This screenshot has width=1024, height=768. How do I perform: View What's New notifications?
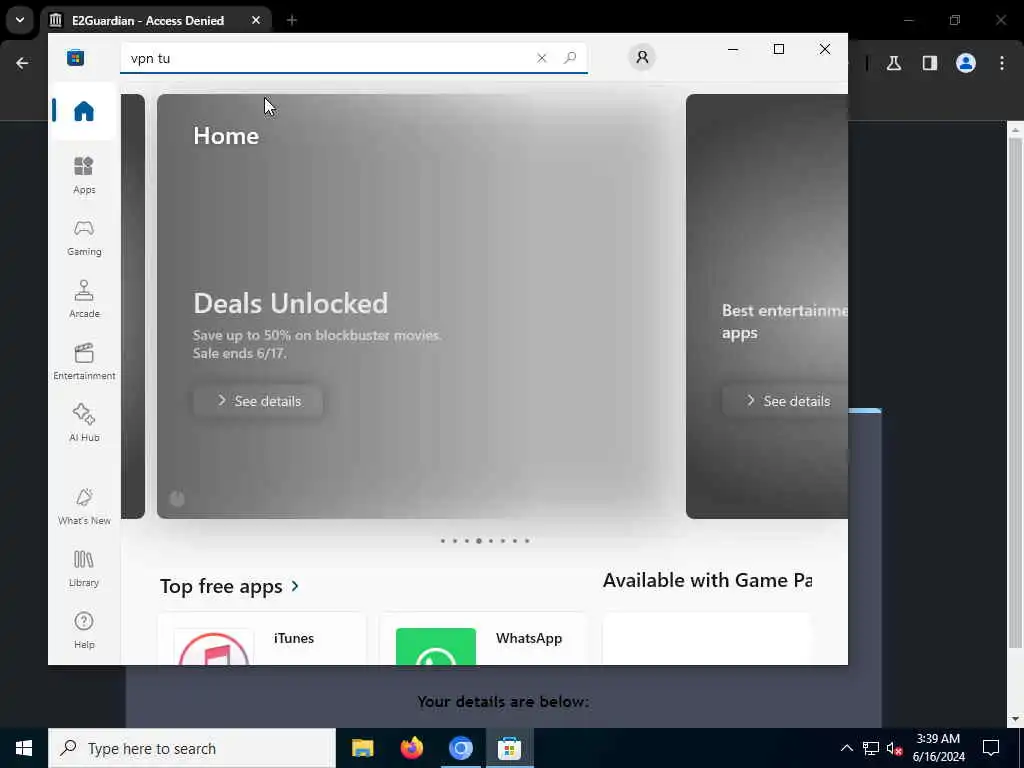point(84,507)
